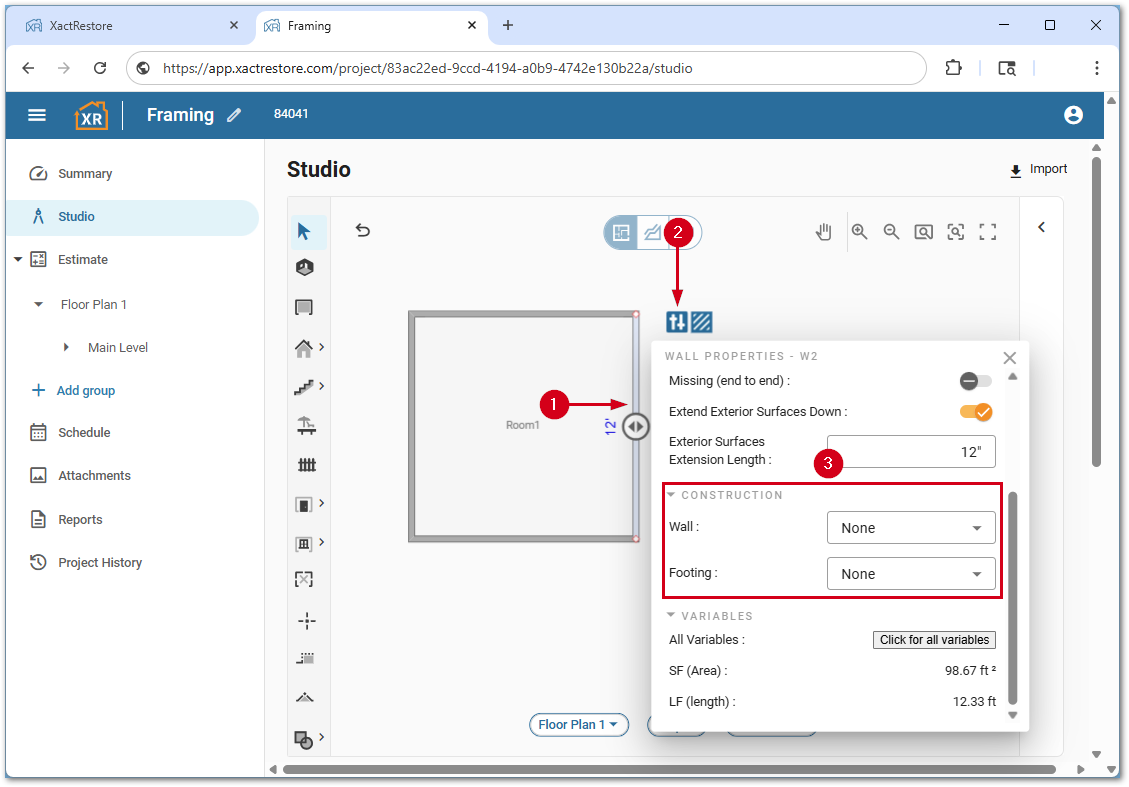Switch to the 2D floor plan view toggle
1129x787 pixels.
pyautogui.click(x=622, y=233)
